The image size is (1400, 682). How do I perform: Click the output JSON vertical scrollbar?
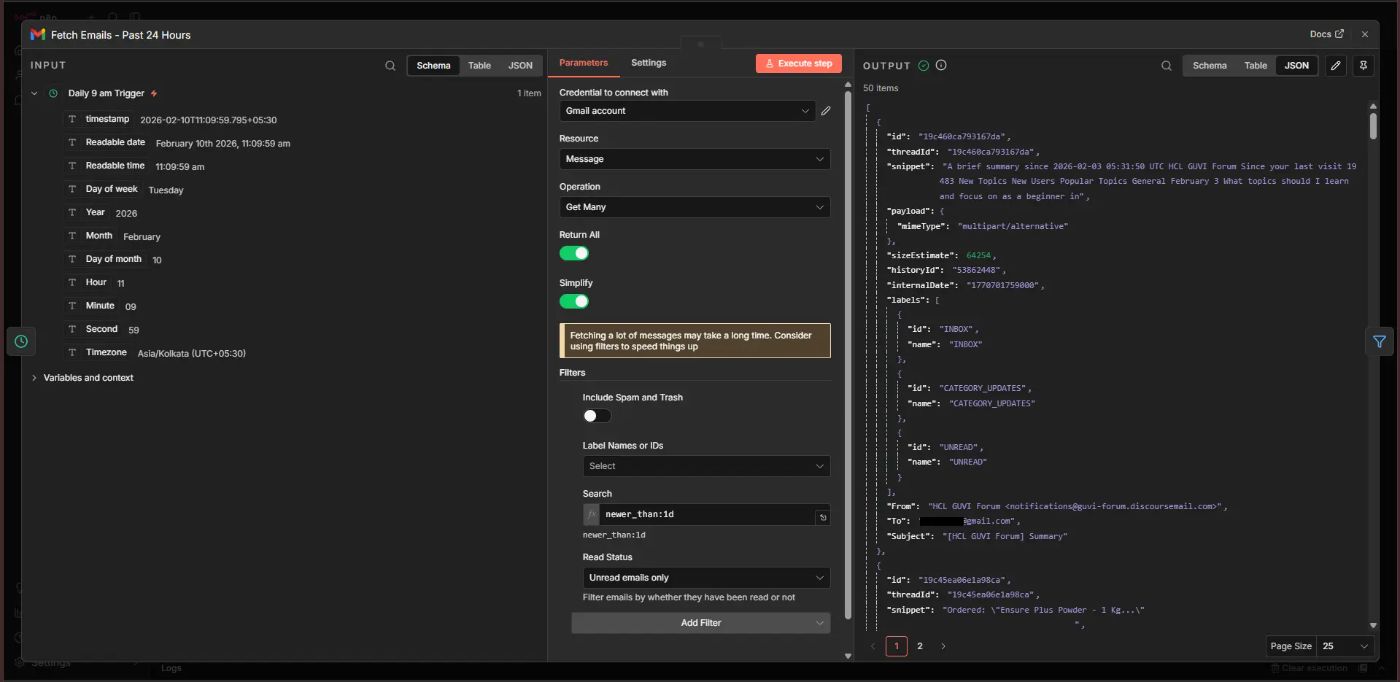[1373, 125]
